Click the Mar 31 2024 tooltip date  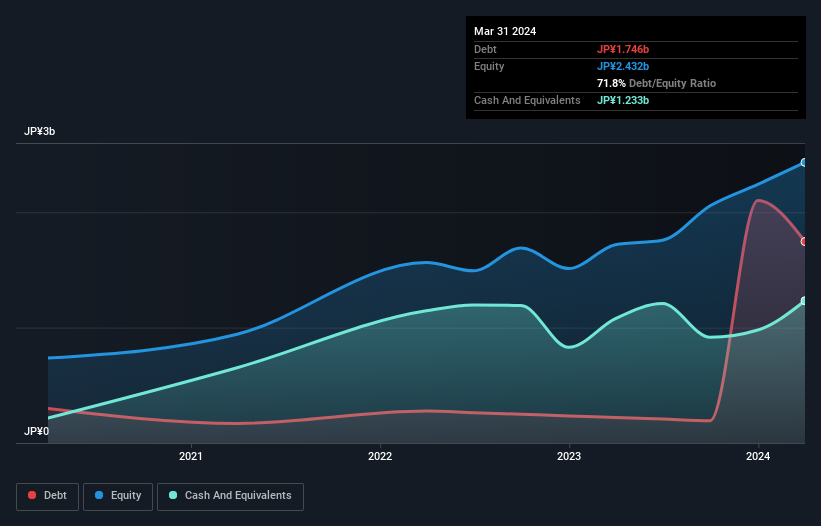[x=505, y=31]
